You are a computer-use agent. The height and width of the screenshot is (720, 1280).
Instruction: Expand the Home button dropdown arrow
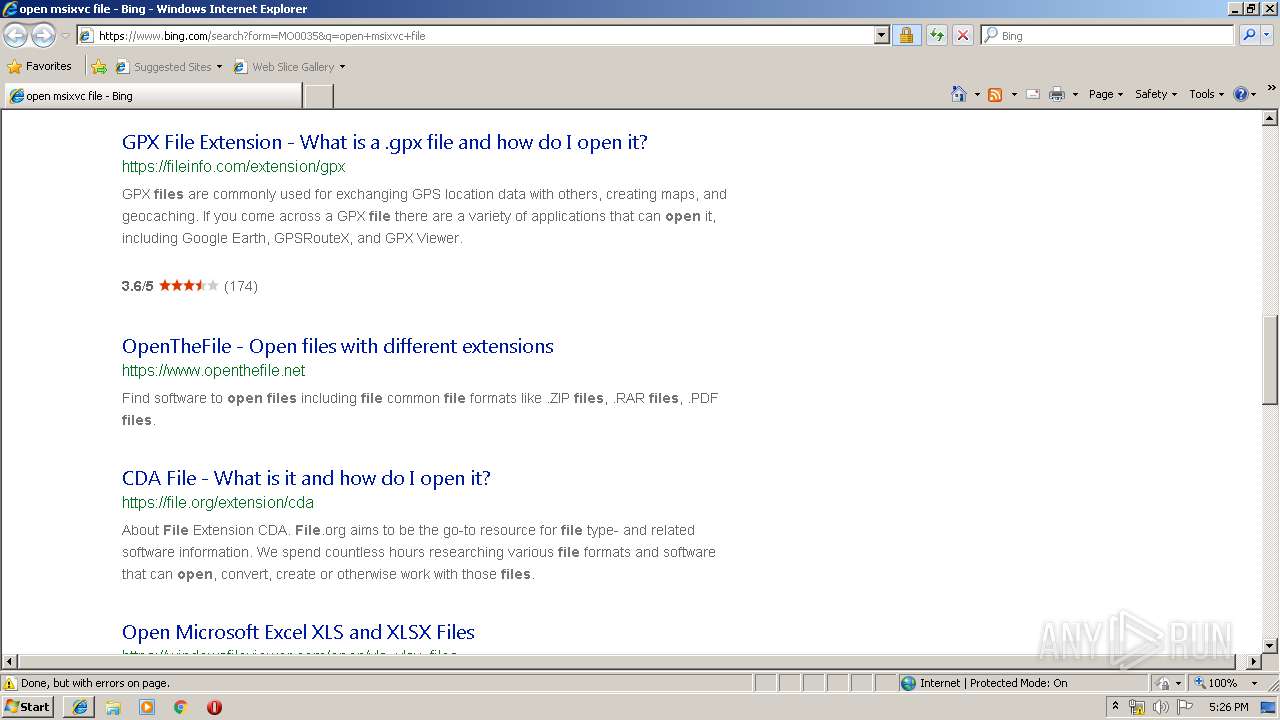click(977, 94)
